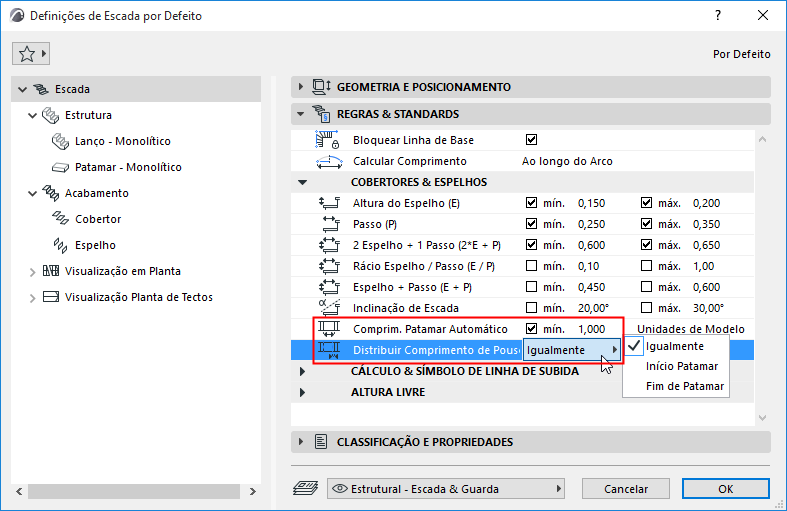Select Espelho in the tree
Screen dimensions: 787x511
coord(95,245)
